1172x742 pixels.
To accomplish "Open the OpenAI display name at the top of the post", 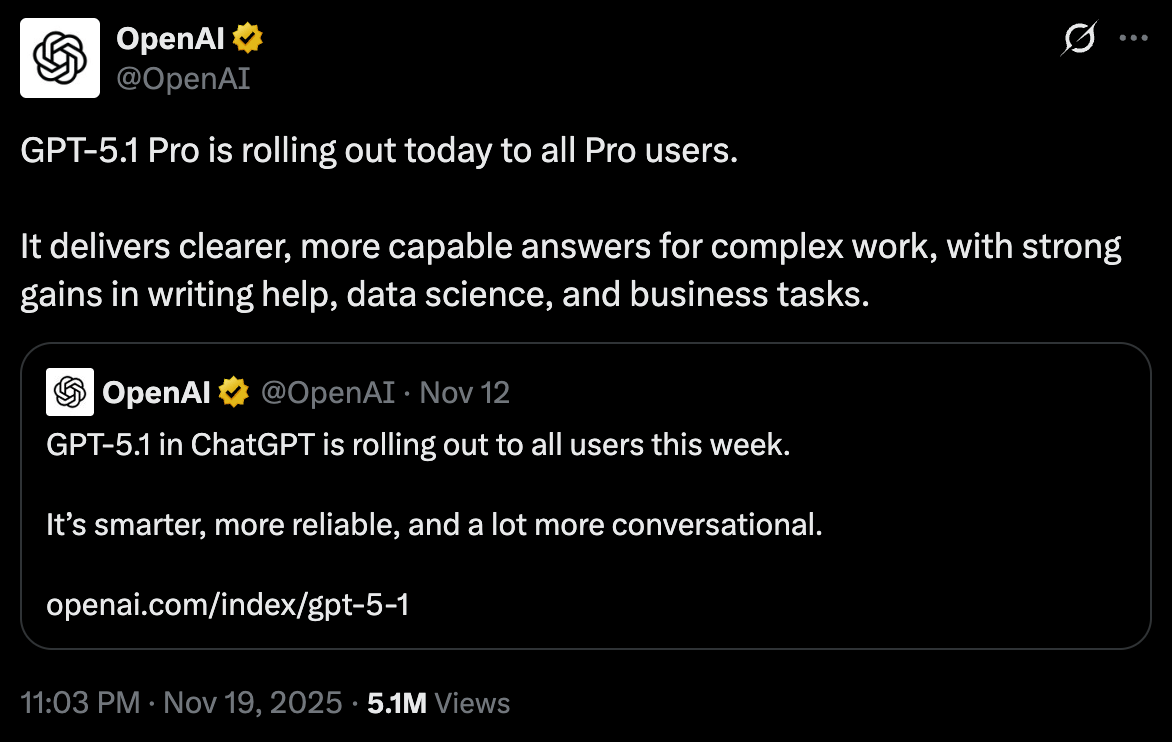I will coord(171,39).
